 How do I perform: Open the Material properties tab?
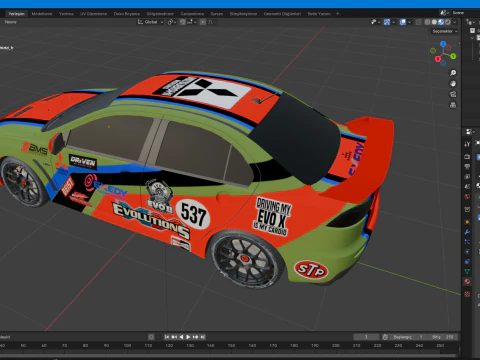coord(467,282)
